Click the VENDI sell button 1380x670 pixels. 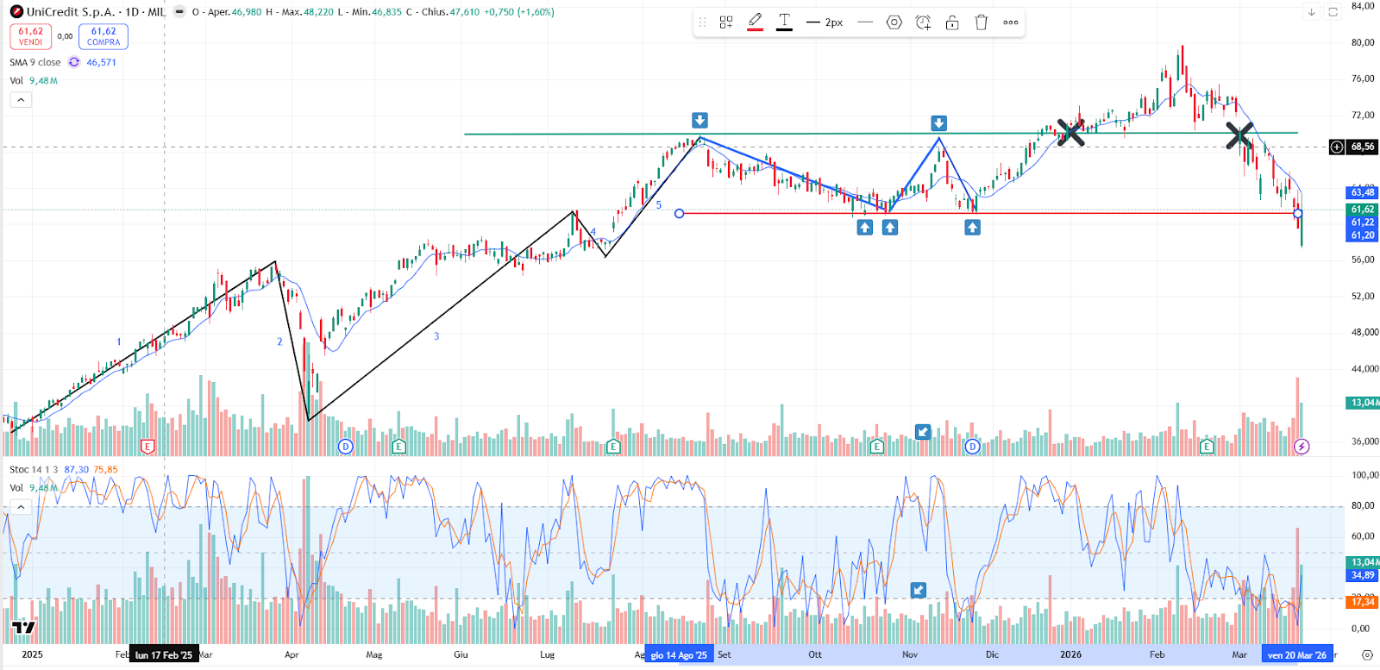pyautogui.click(x=28, y=37)
